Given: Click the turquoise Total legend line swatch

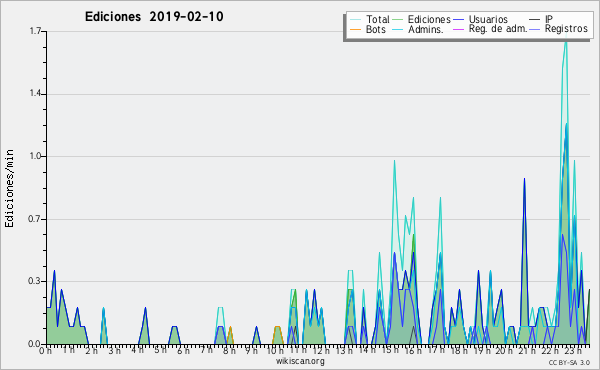Looking at the screenshot, I should (355, 20).
